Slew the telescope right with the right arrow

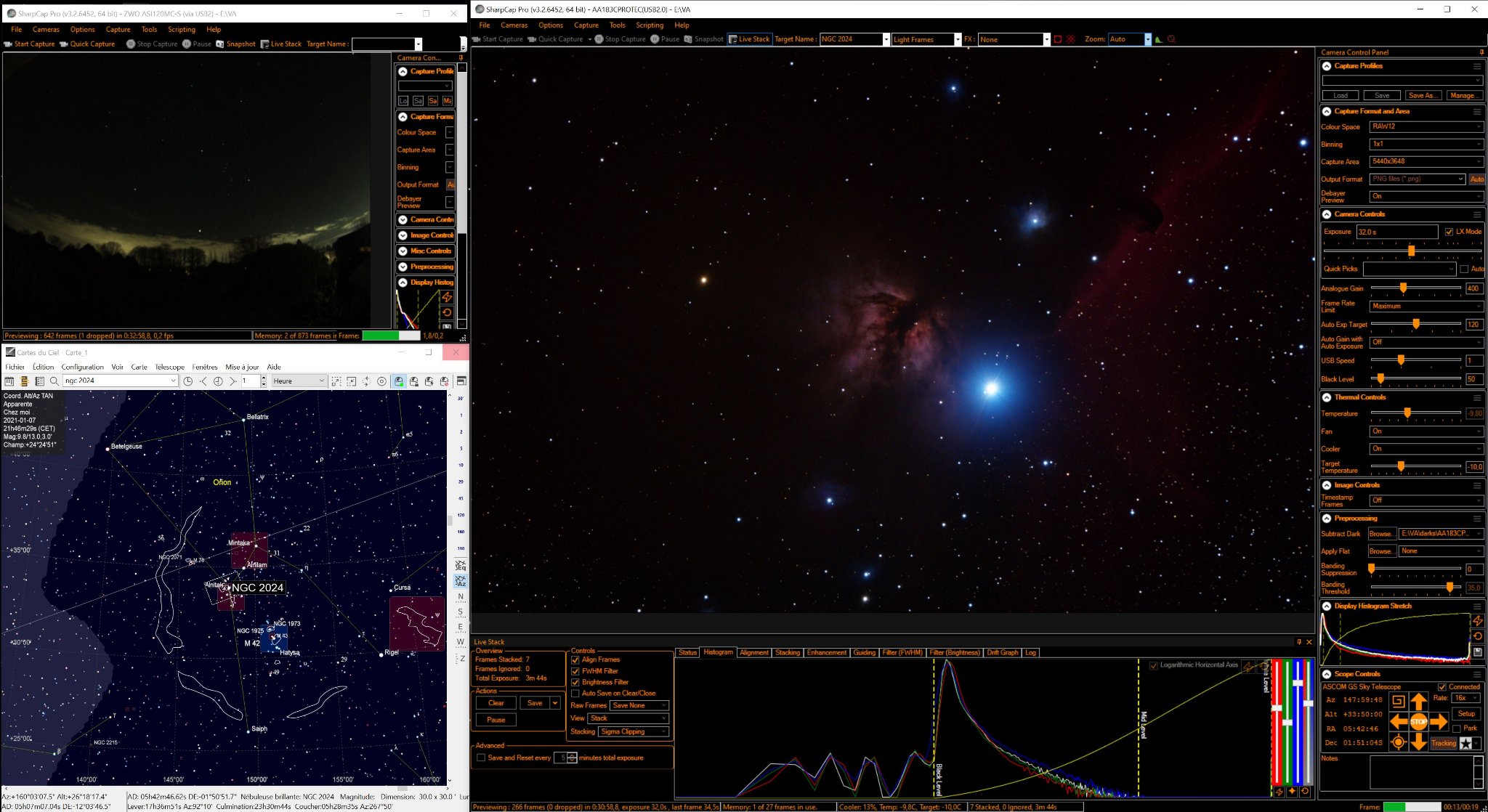pos(1439,721)
